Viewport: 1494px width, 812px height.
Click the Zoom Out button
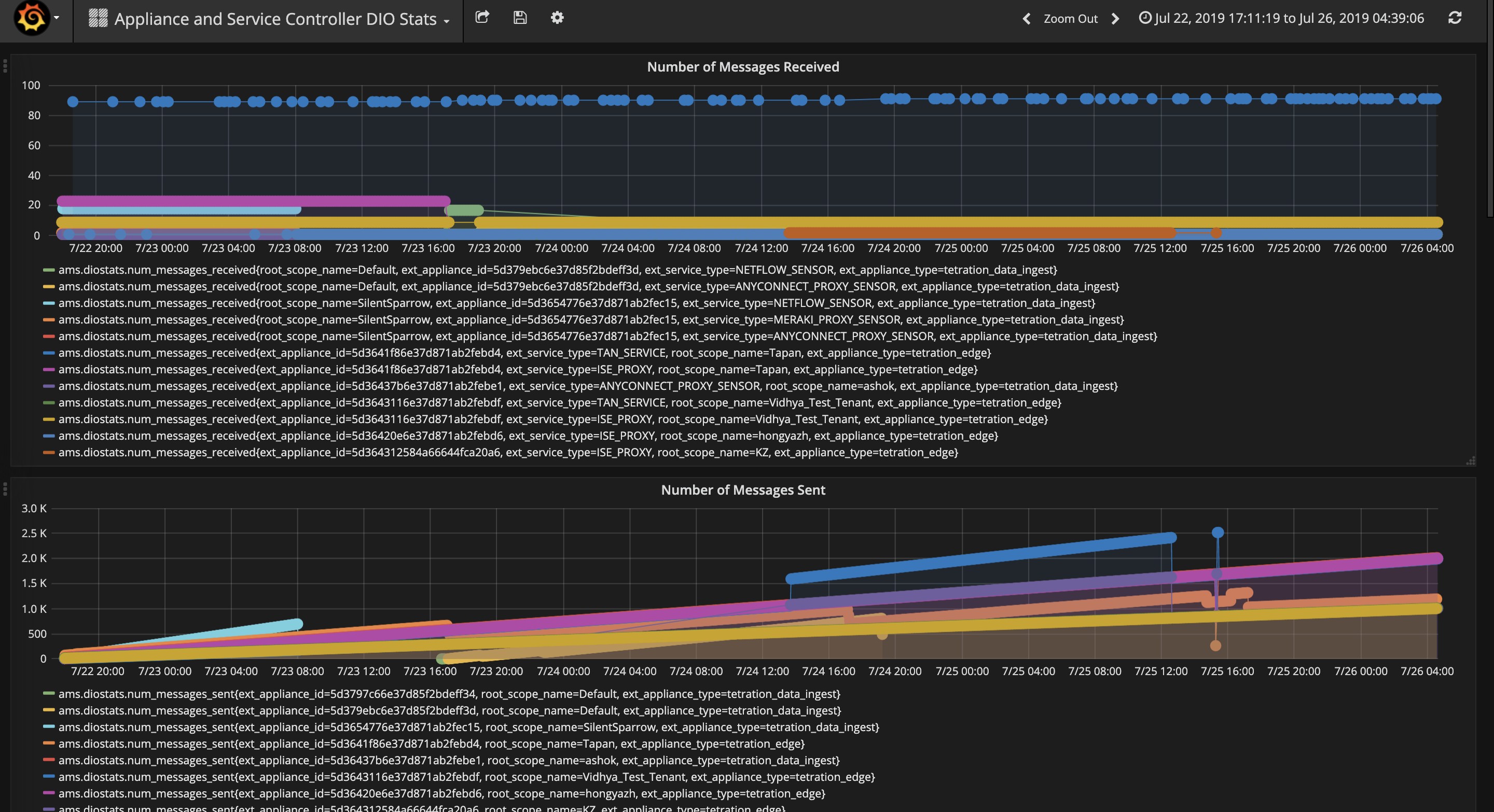[1068, 18]
